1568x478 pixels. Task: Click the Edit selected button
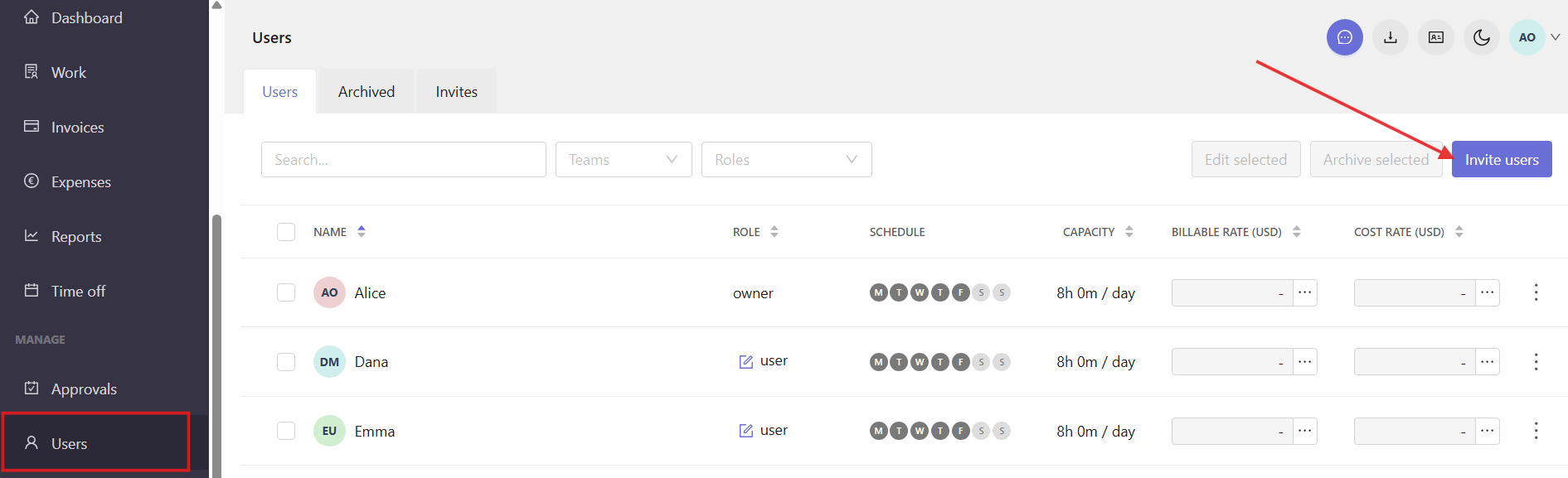pos(1246,159)
